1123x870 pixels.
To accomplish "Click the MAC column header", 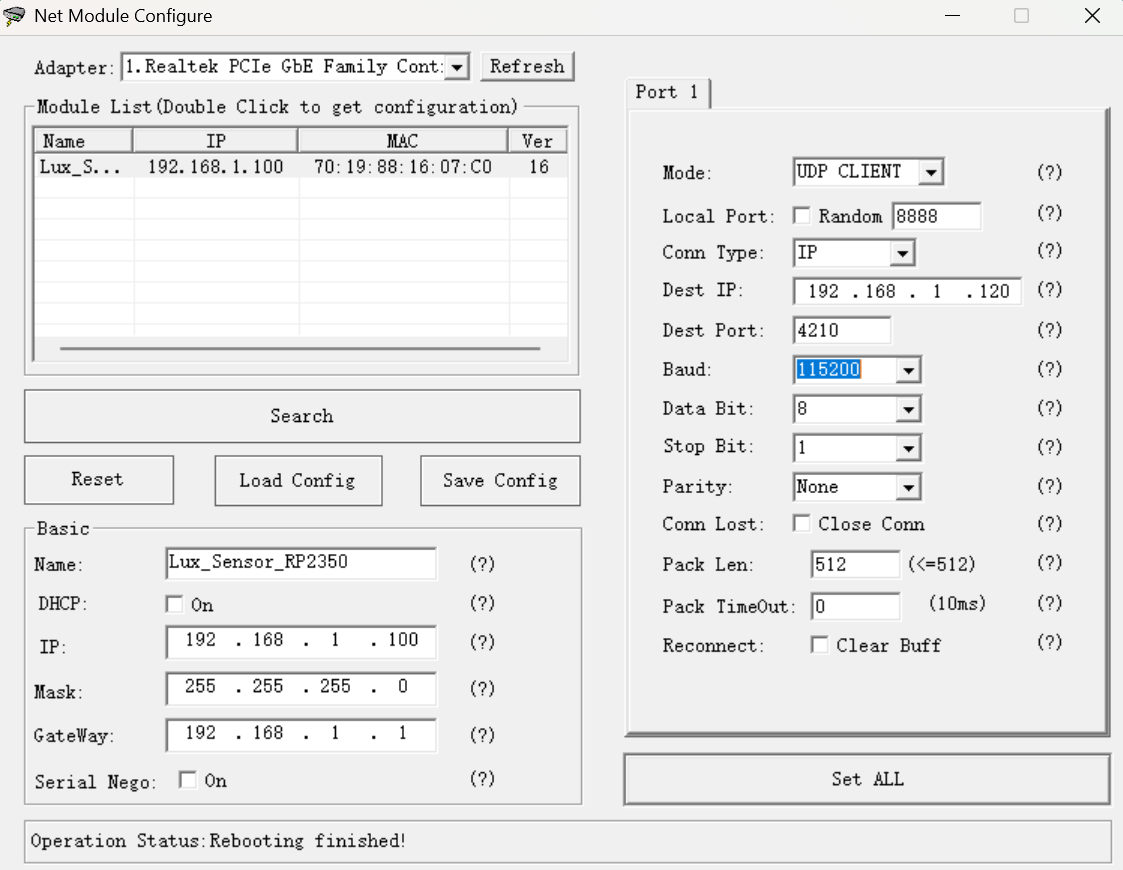I will (x=403, y=141).
